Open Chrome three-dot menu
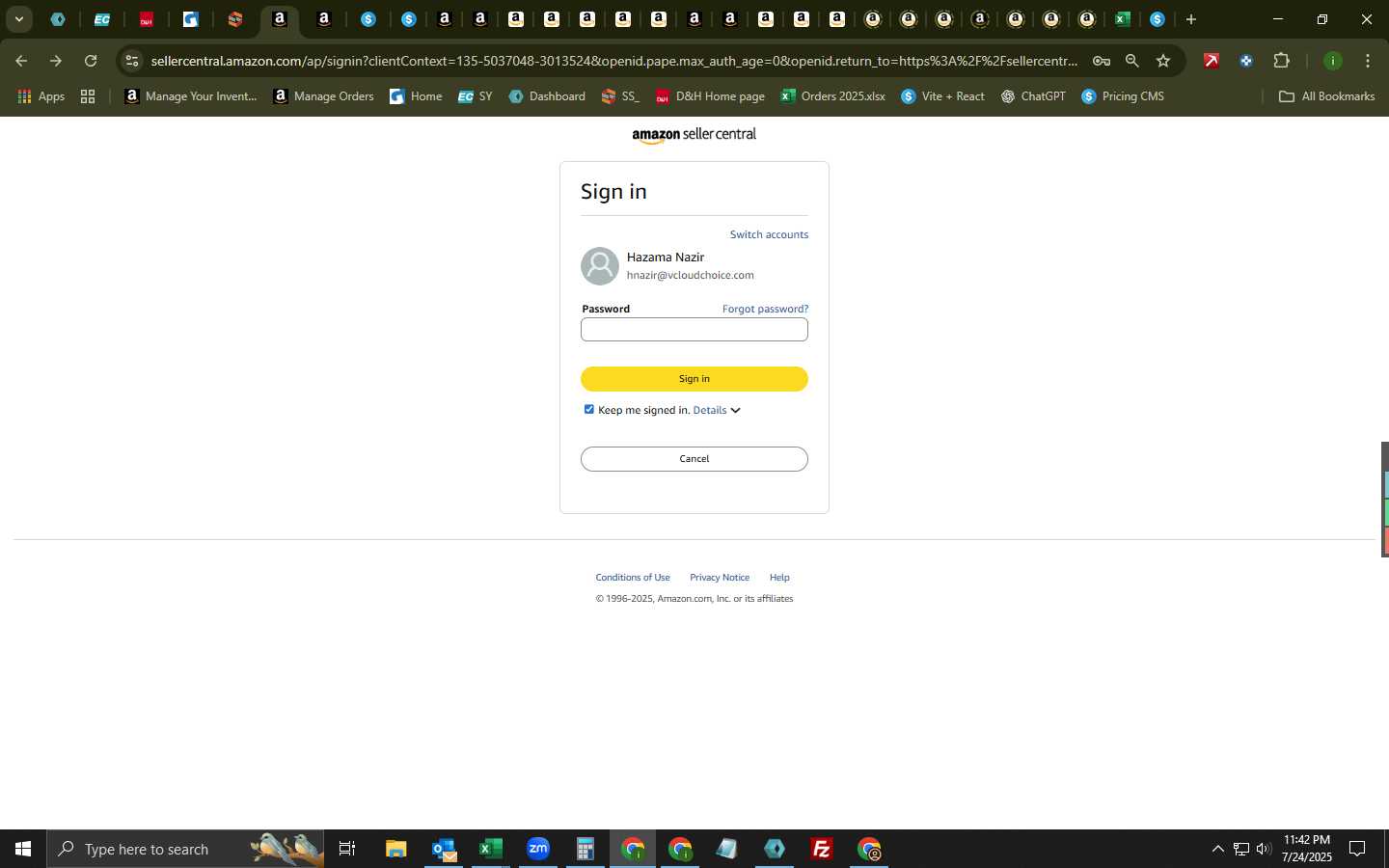Image resolution: width=1389 pixels, height=868 pixels. click(1368, 61)
